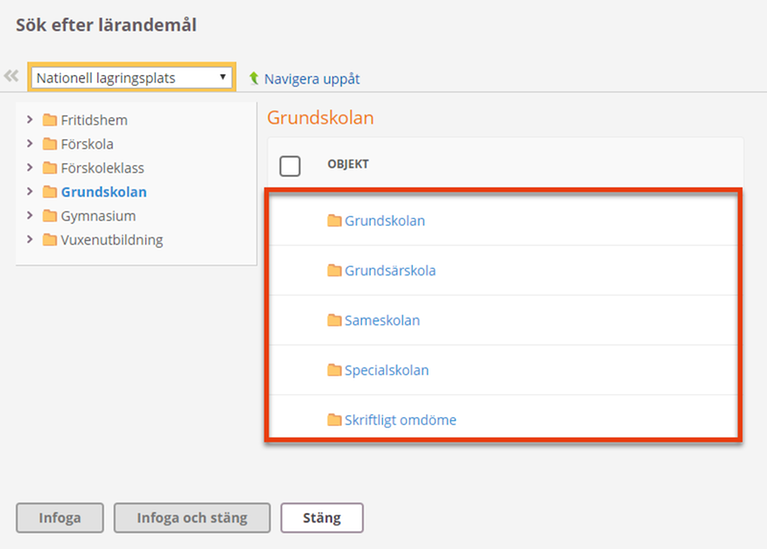This screenshot has height=549, width=767.
Task: Click folder icon beside Sameskolan in list
Action: 334,320
